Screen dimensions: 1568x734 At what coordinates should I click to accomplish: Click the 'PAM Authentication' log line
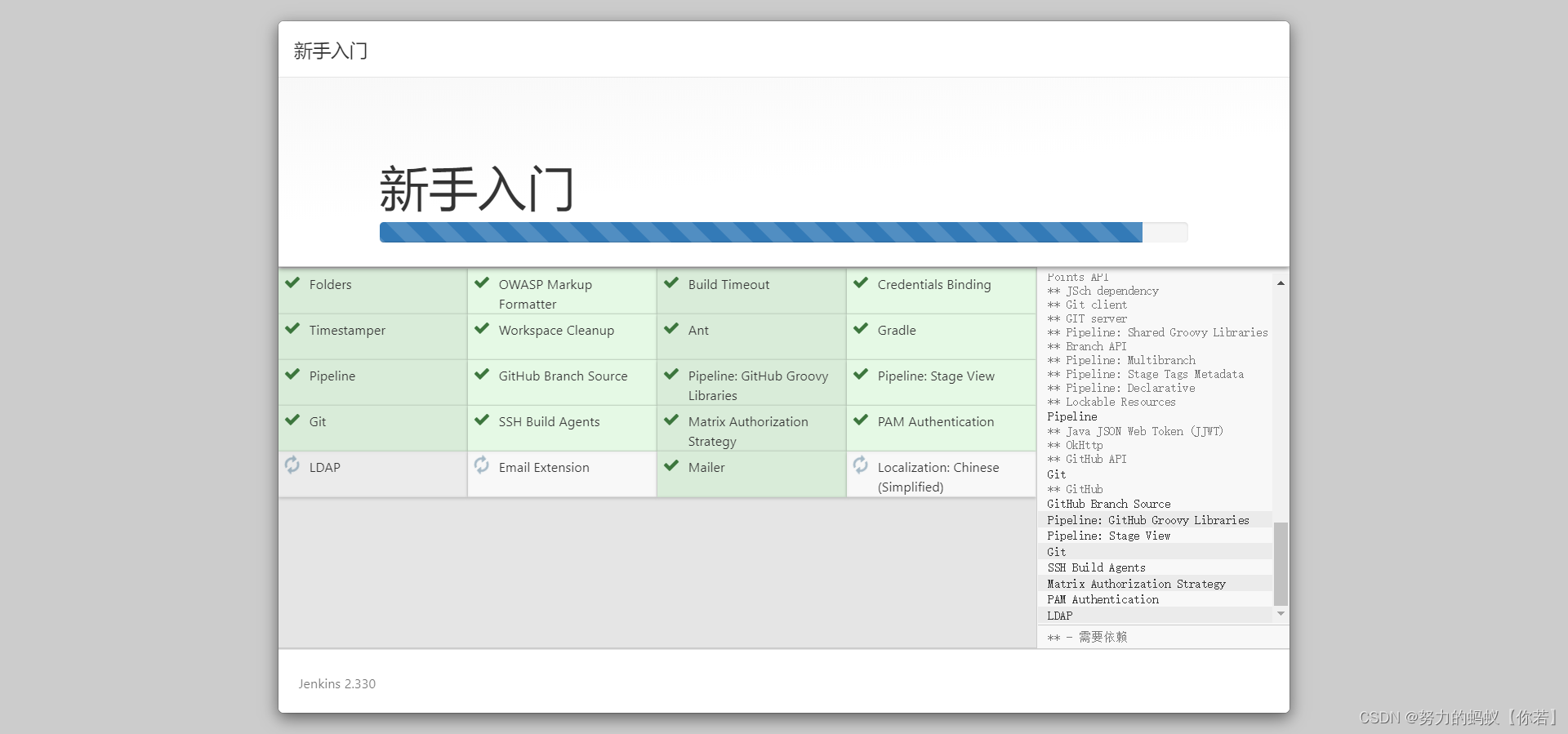1103,599
